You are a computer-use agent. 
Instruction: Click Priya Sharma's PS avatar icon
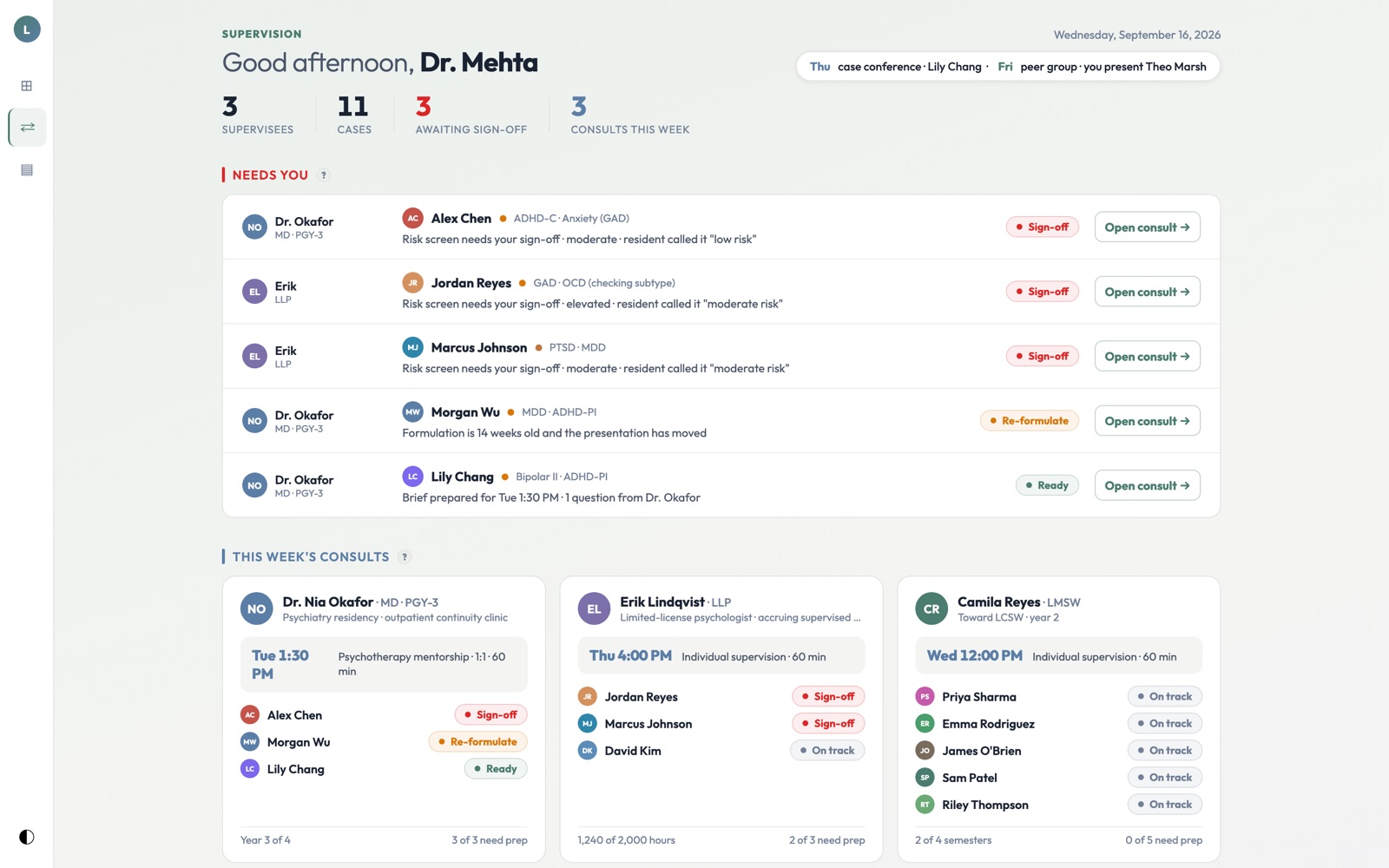(x=925, y=697)
